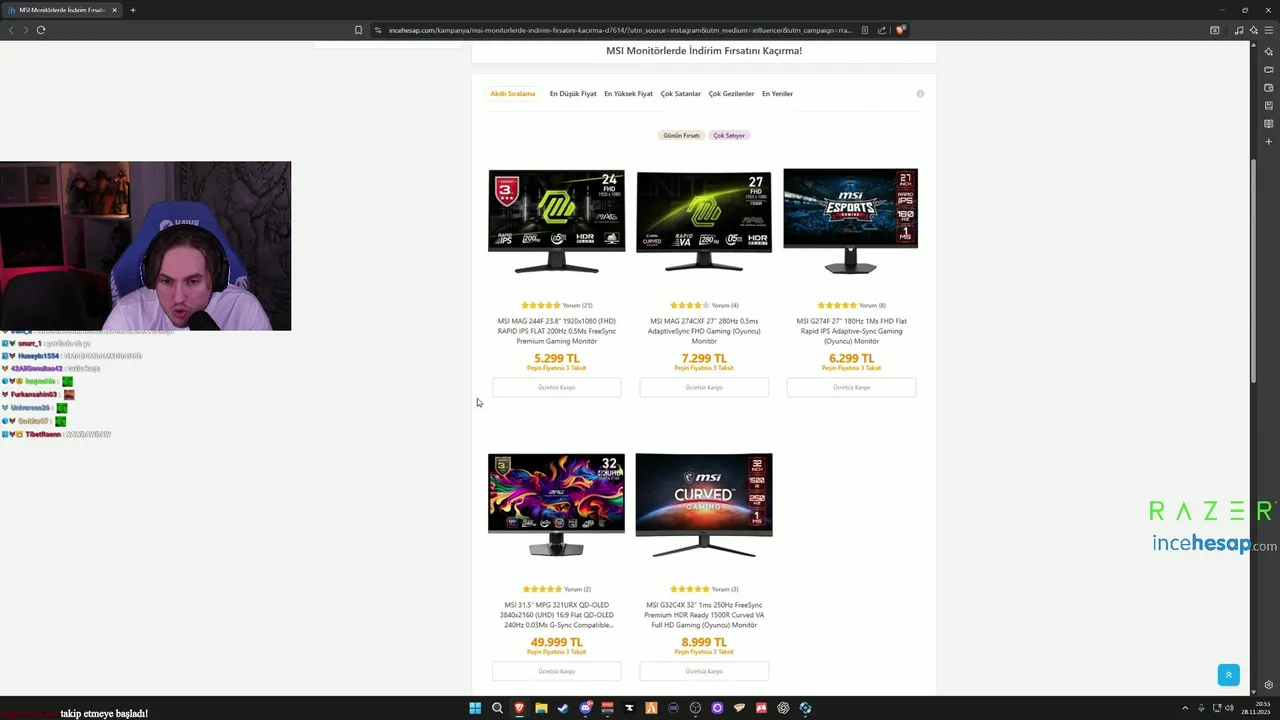The width and height of the screenshot is (1280, 720).
Task: Open MSI MAG 244F 23.8" product title link
Action: 556,331
